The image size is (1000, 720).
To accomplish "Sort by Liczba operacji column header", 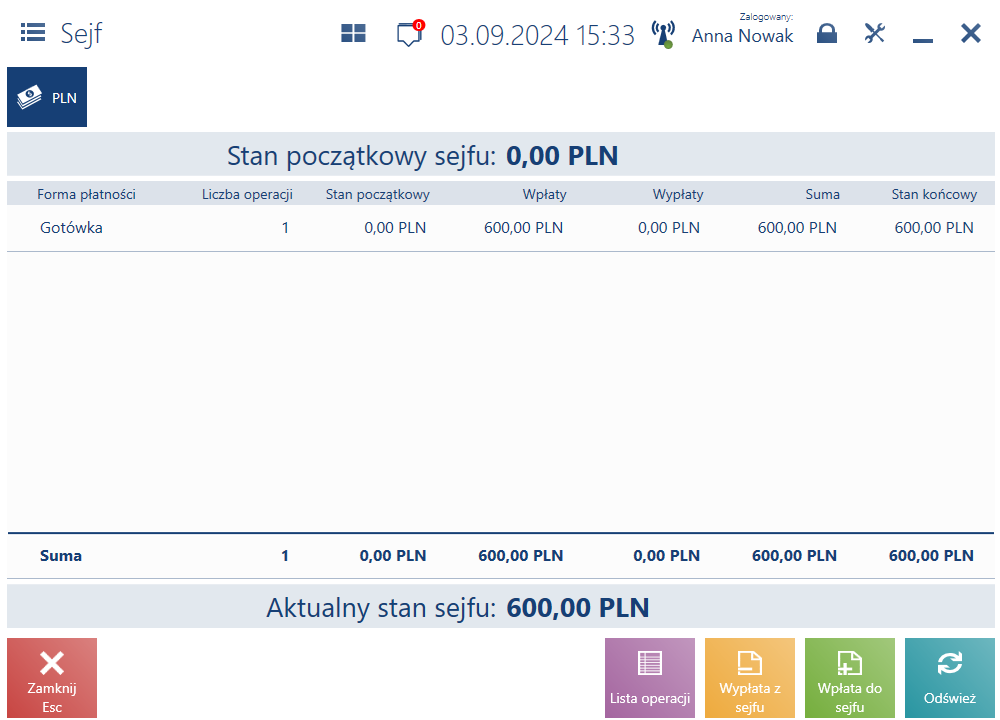I will [247, 195].
